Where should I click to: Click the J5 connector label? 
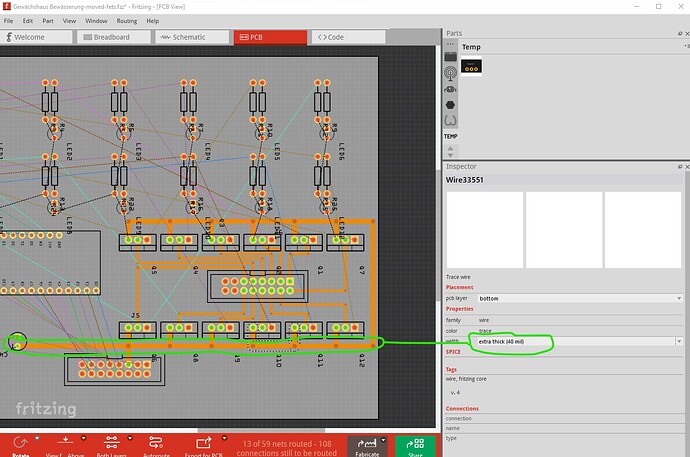135,315
